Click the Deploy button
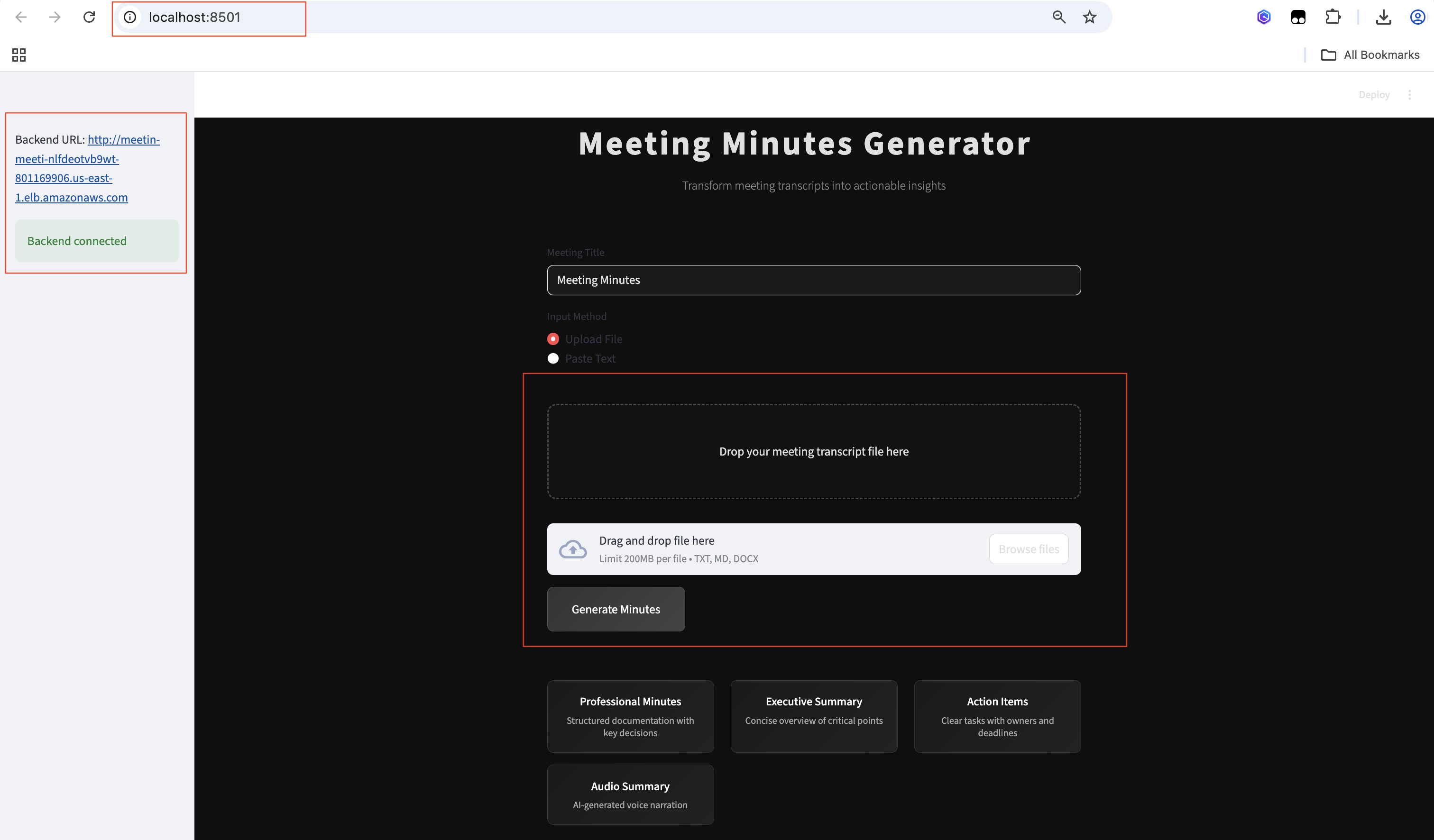The image size is (1434, 840). click(x=1374, y=94)
